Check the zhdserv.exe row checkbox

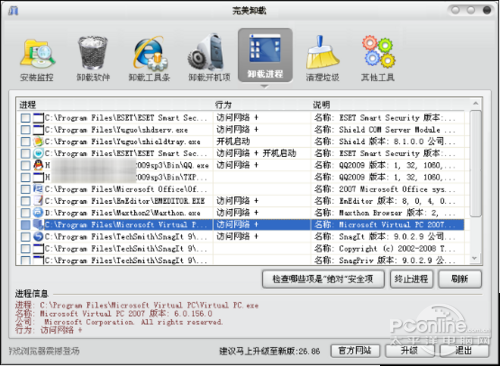(25, 130)
